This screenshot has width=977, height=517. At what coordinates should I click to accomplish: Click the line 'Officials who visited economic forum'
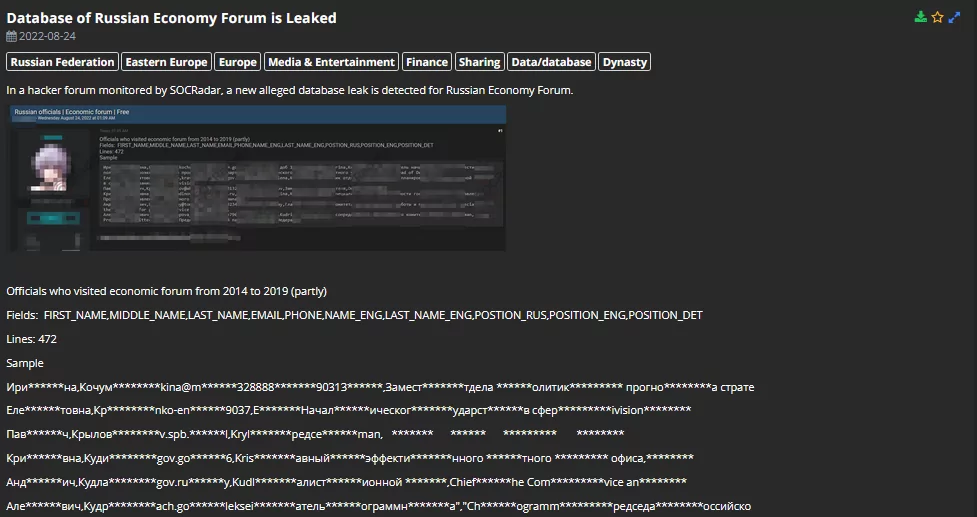pyautogui.click(x=166, y=292)
